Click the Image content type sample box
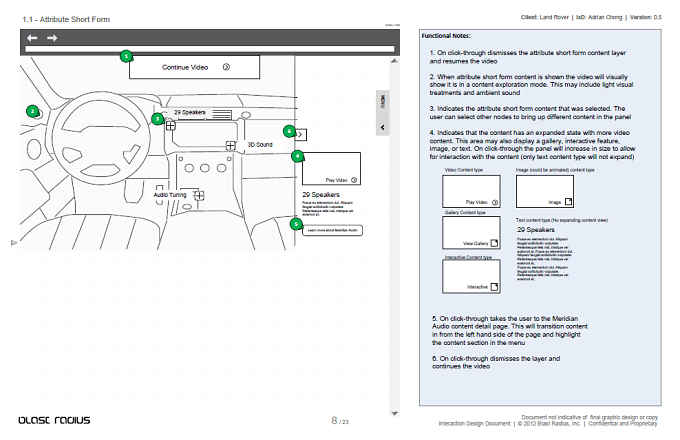This screenshot has height=440, width=680. click(545, 191)
